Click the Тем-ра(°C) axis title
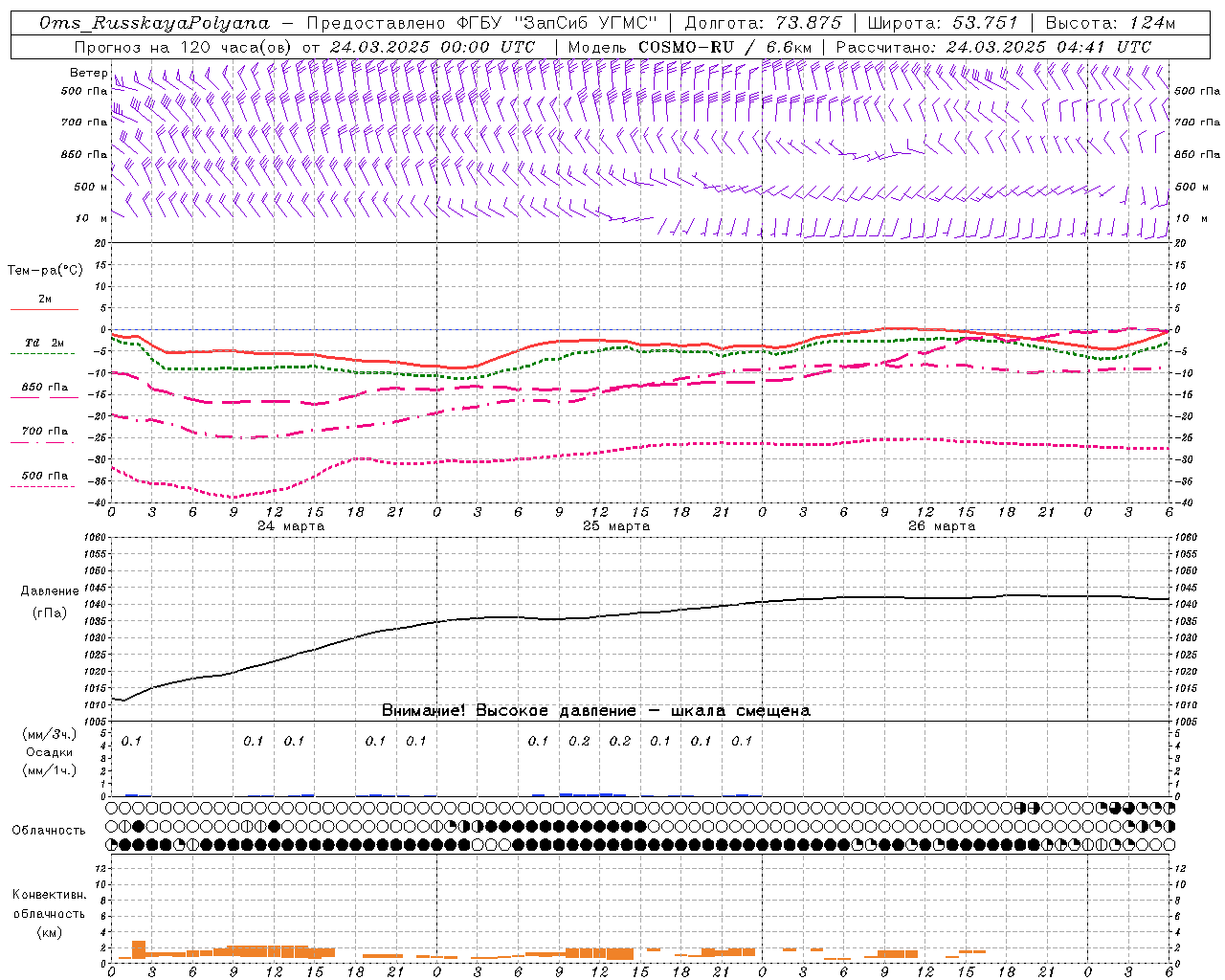This screenshot has height=980, width=1225. [45, 271]
